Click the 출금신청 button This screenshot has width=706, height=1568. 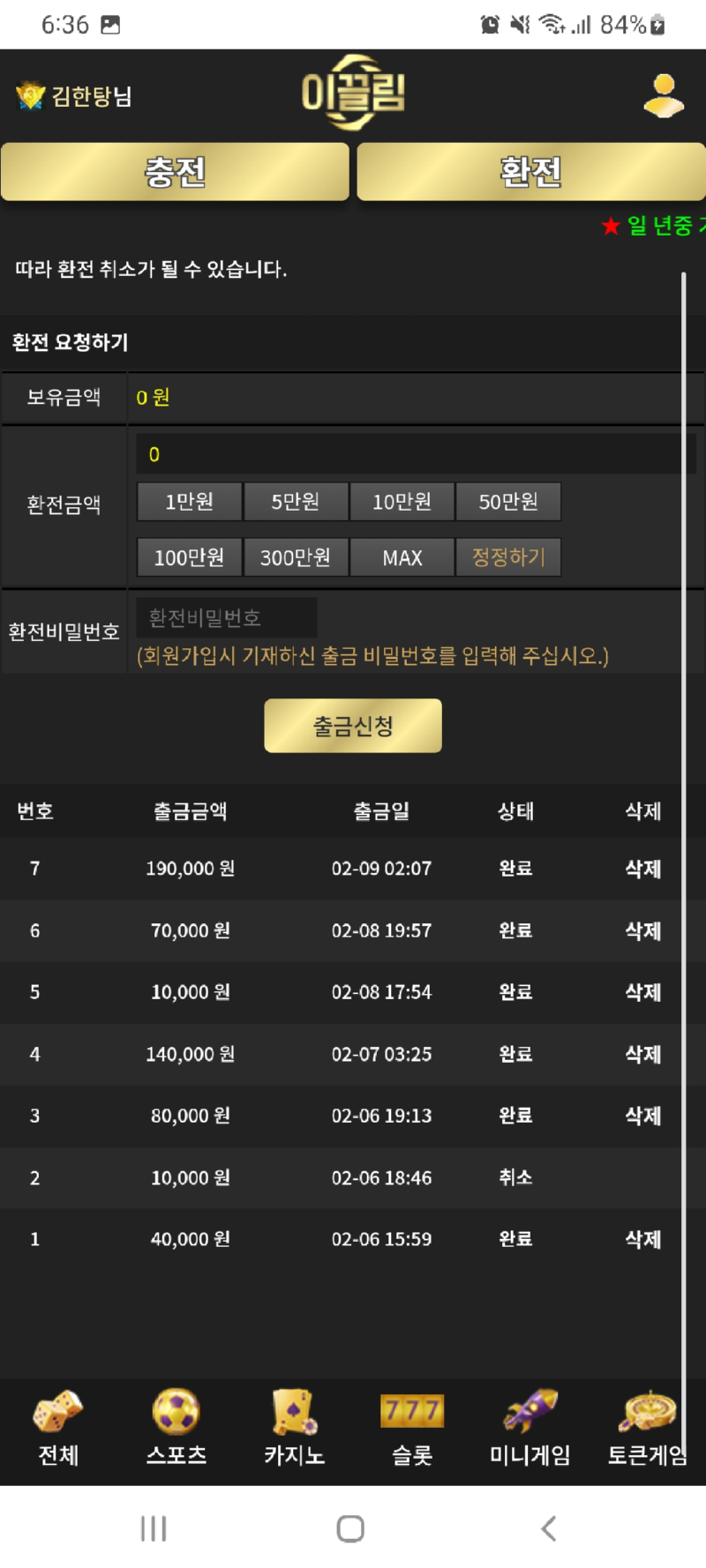(x=353, y=726)
